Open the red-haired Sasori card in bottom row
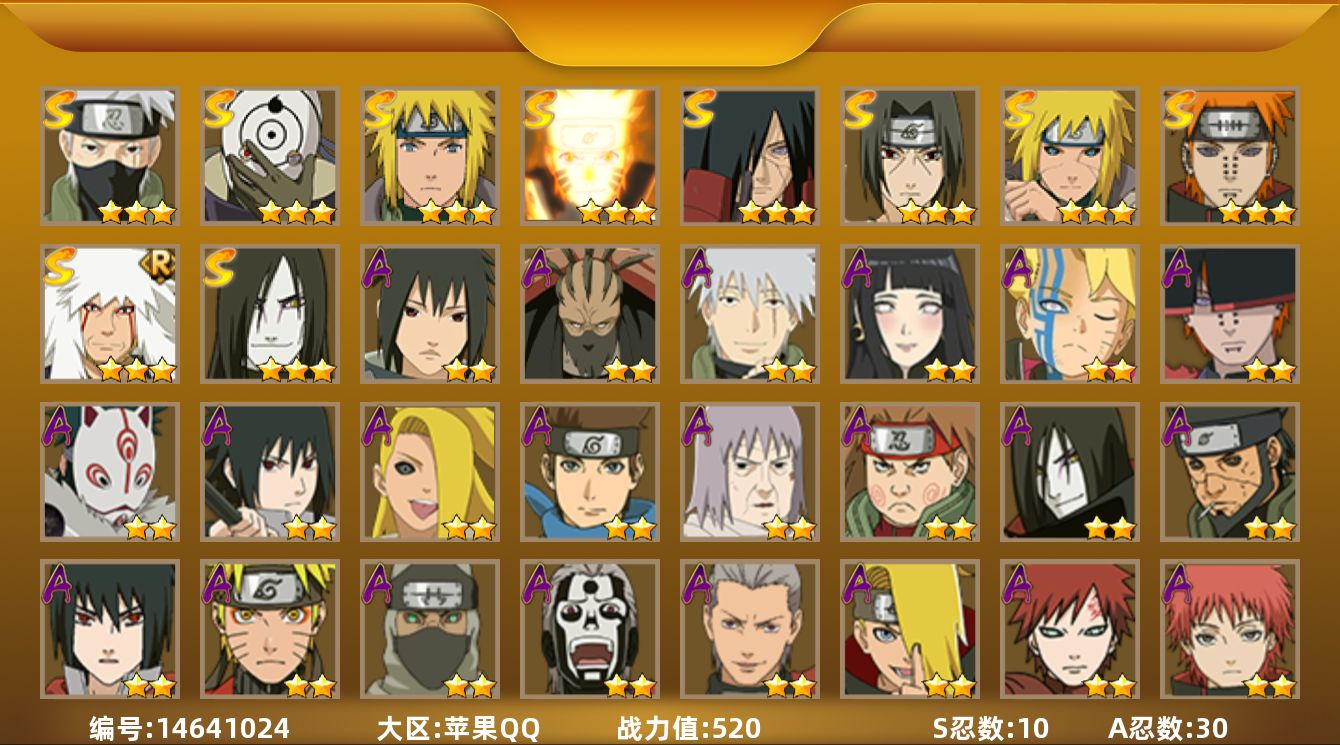Viewport: 1340px width, 745px height. point(1230,629)
